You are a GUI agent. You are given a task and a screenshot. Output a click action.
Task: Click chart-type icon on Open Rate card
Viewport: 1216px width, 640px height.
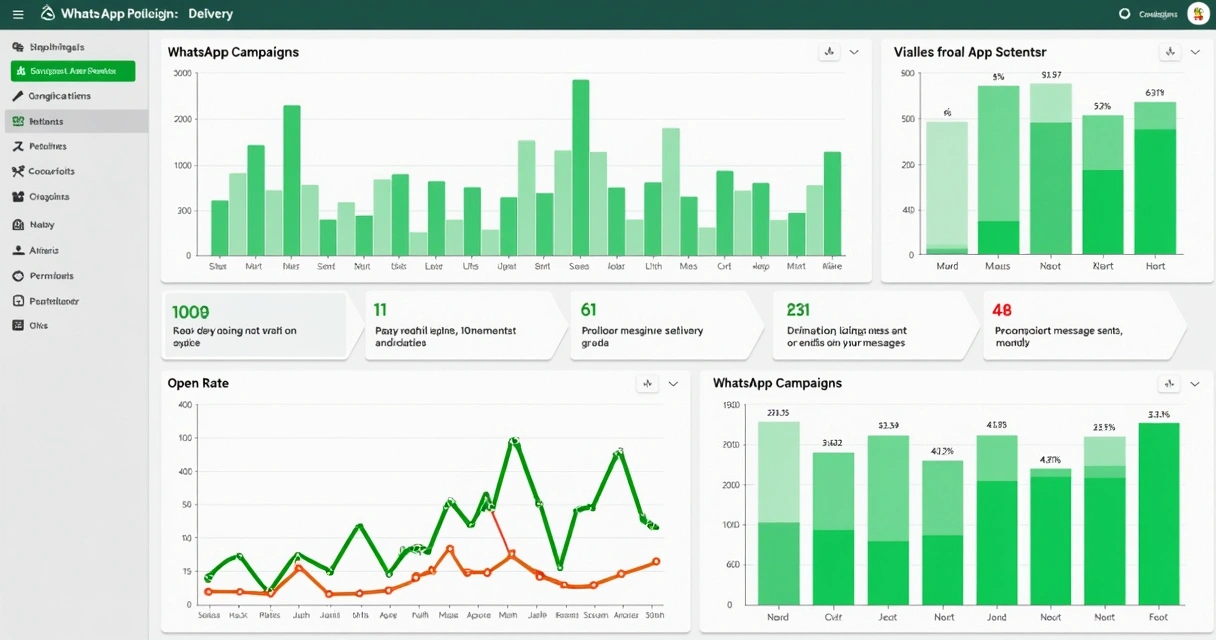point(647,383)
